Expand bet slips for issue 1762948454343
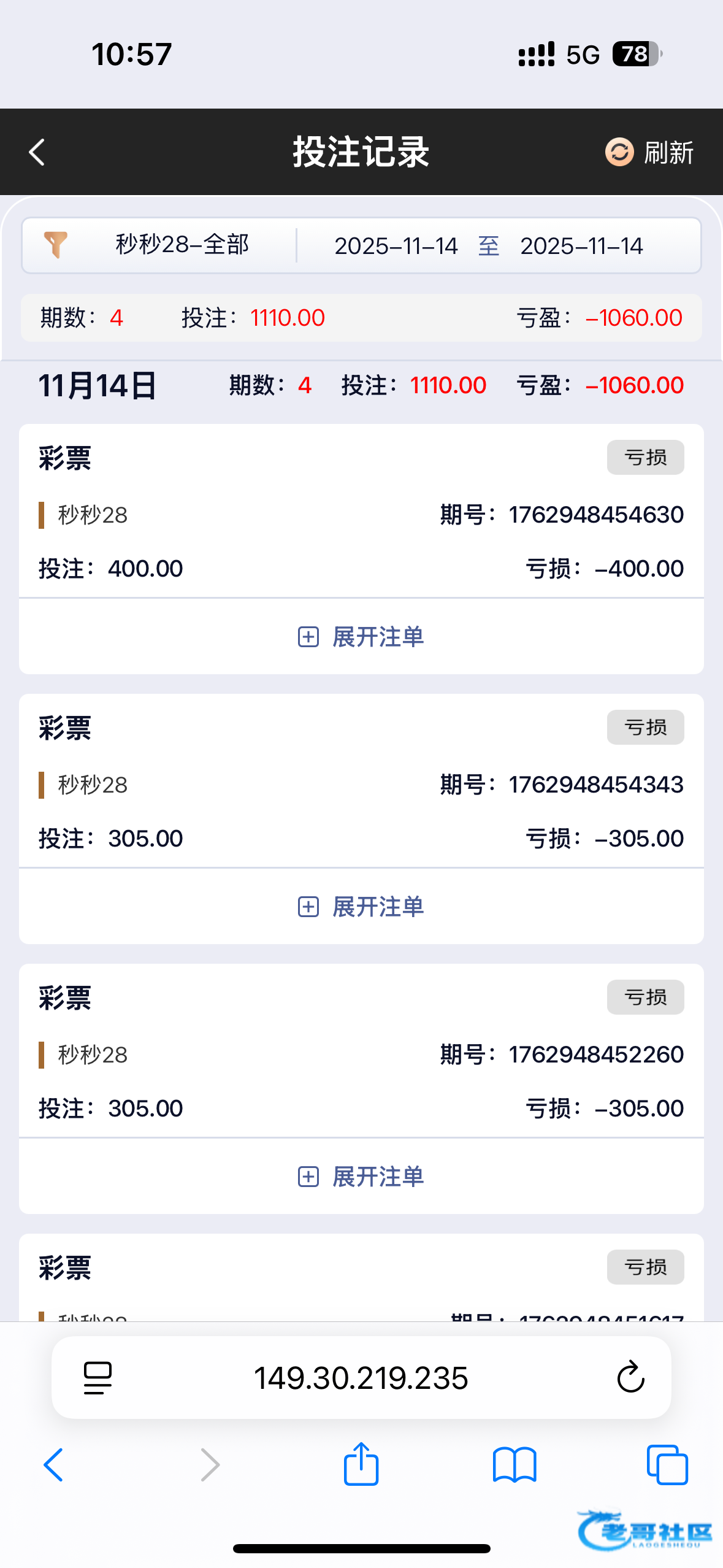Image resolution: width=723 pixels, height=1568 pixels. [x=361, y=907]
